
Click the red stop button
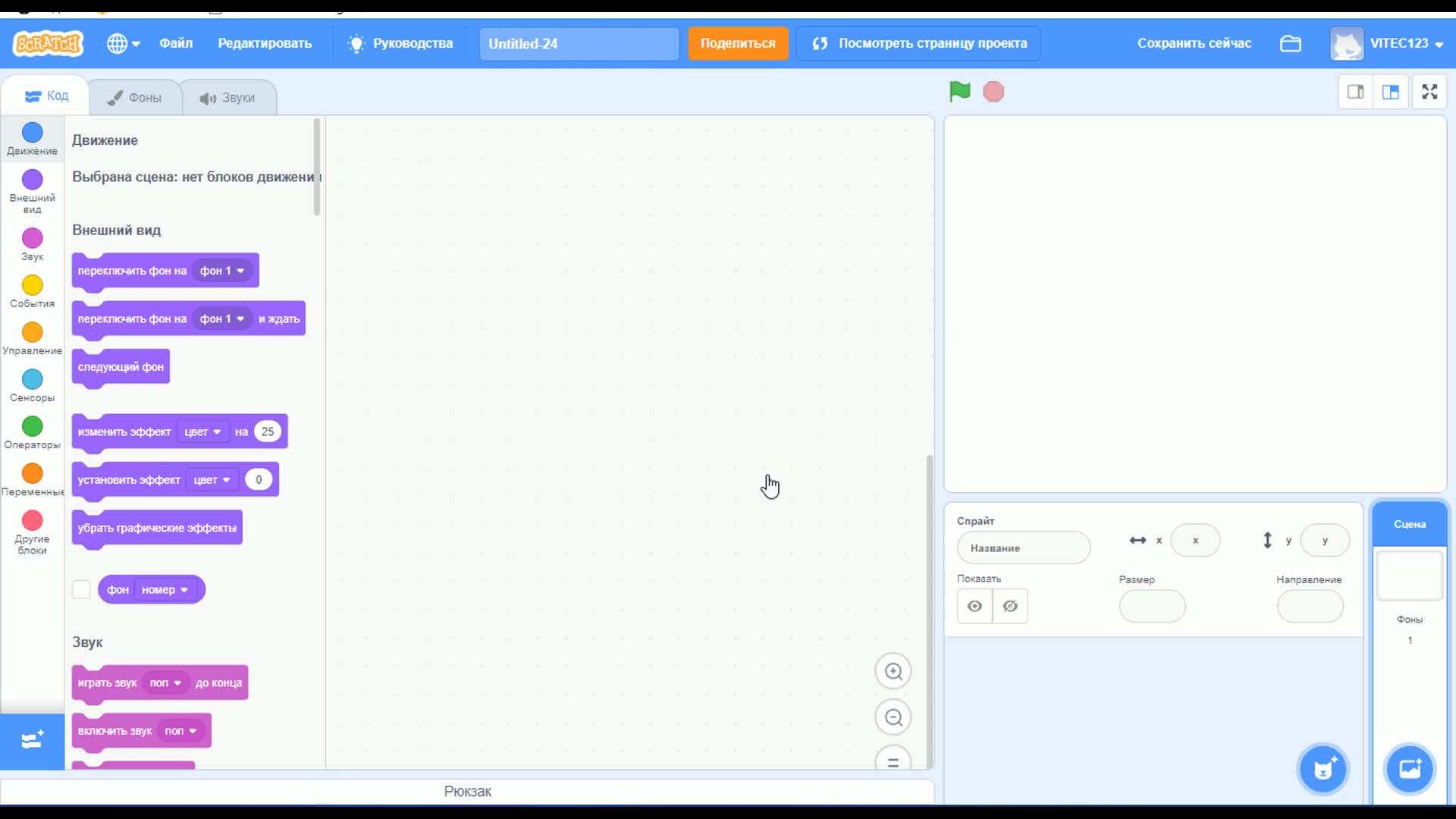coord(993,92)
